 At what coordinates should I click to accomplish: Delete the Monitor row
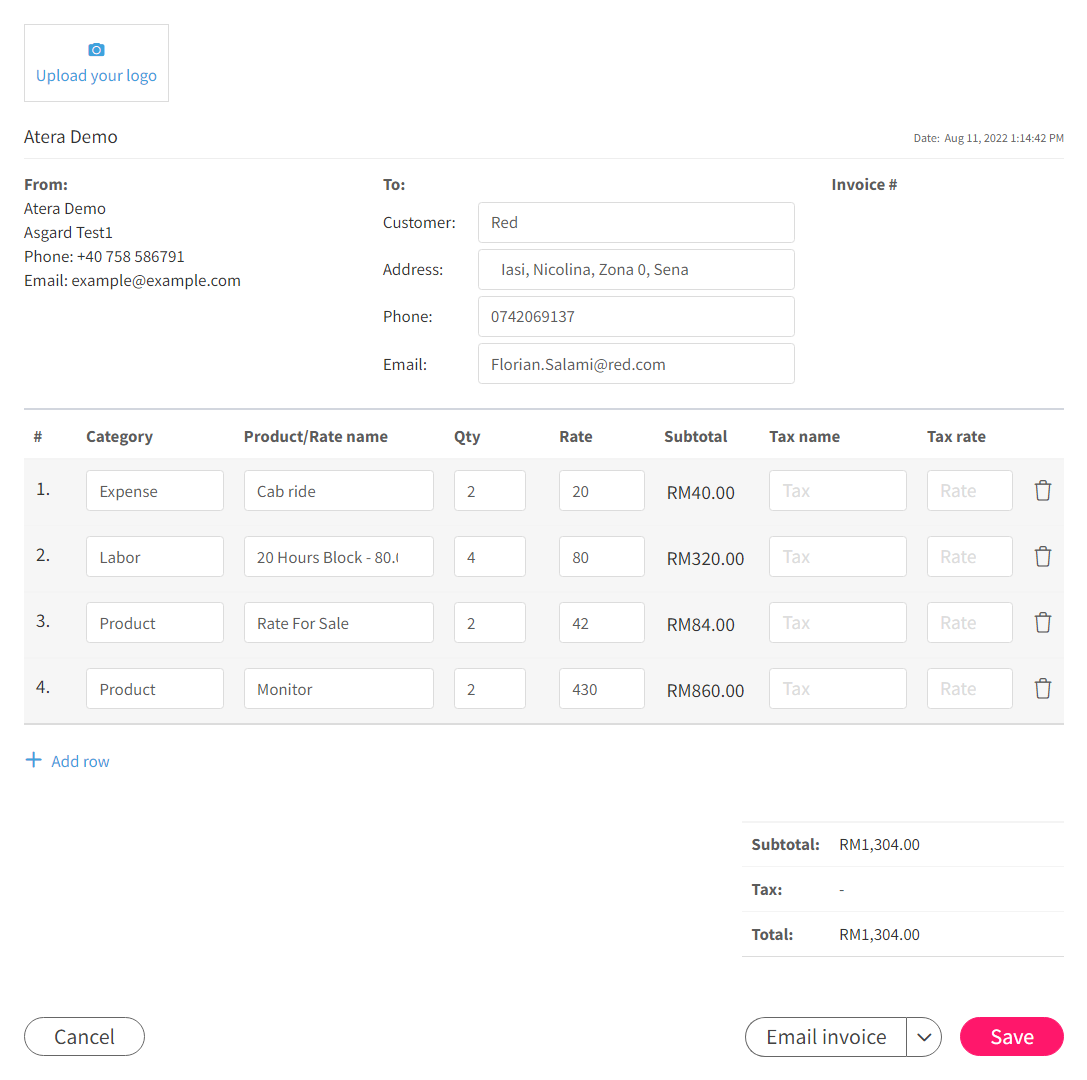click(x=1043, y=688)
